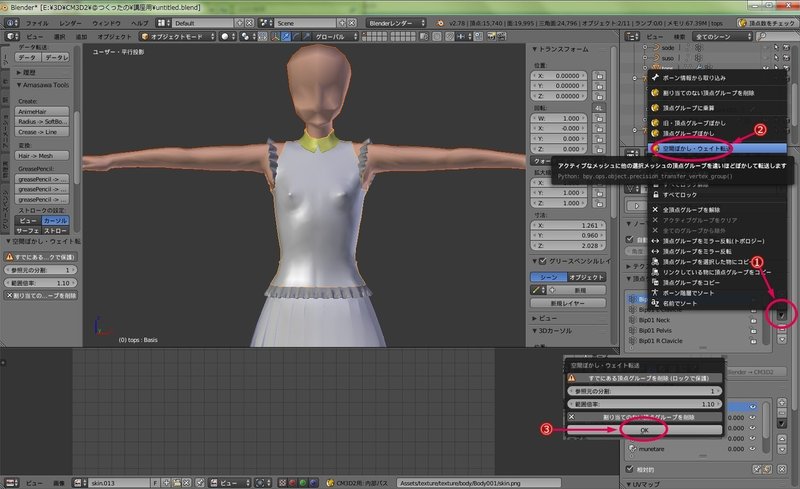Select the rotate manipulator arc icon
This screenshot has height=489, width=800.
pyautogui.click(x=296, y=37)
